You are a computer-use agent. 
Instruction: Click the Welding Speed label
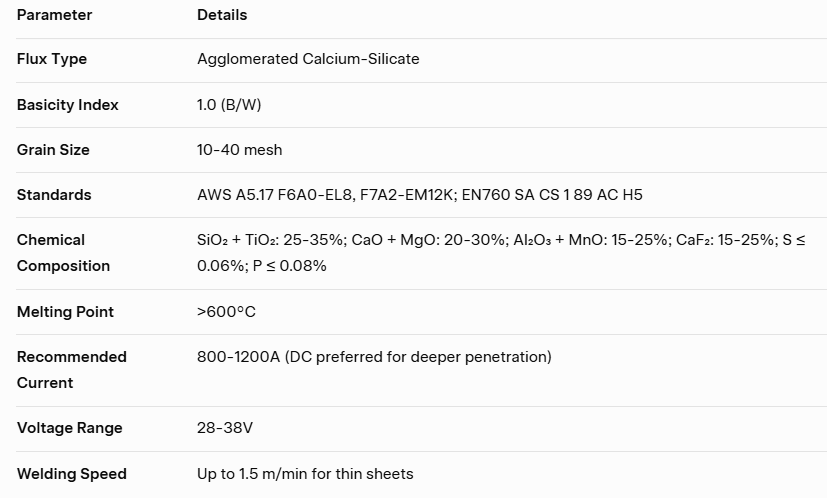[x=71, y=474]
